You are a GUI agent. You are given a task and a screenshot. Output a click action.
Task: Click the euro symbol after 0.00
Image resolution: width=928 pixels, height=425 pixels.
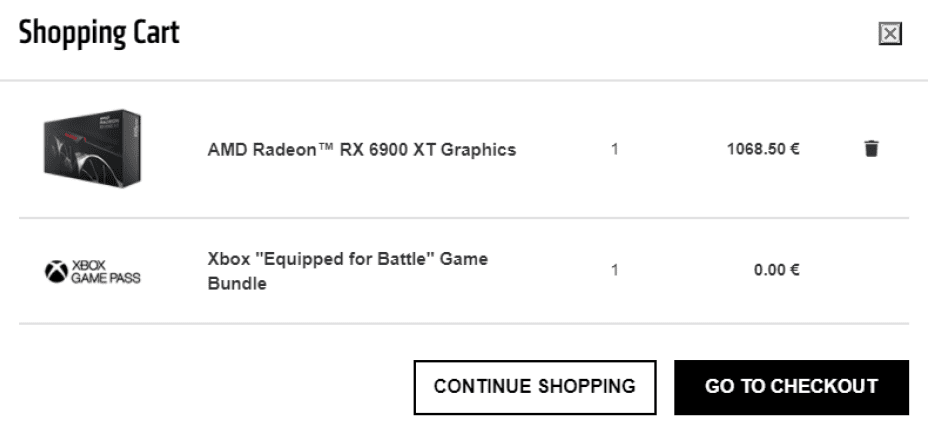pyautogui.click(x=794, y=270)
